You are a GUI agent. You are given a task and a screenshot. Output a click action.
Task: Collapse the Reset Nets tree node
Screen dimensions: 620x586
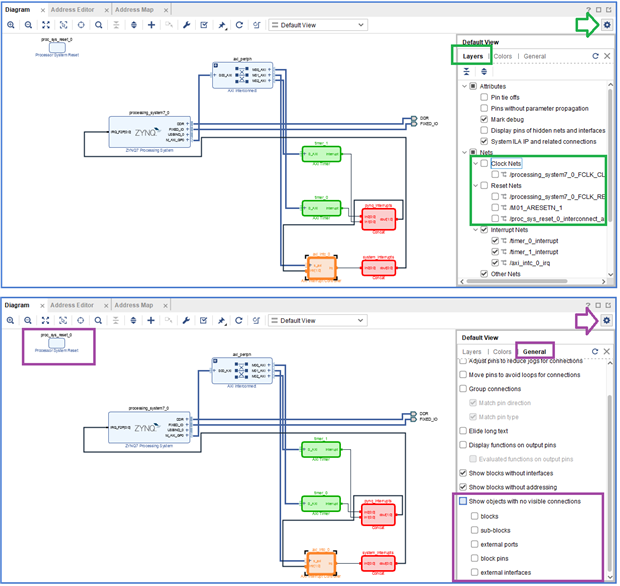coord(476,185)
